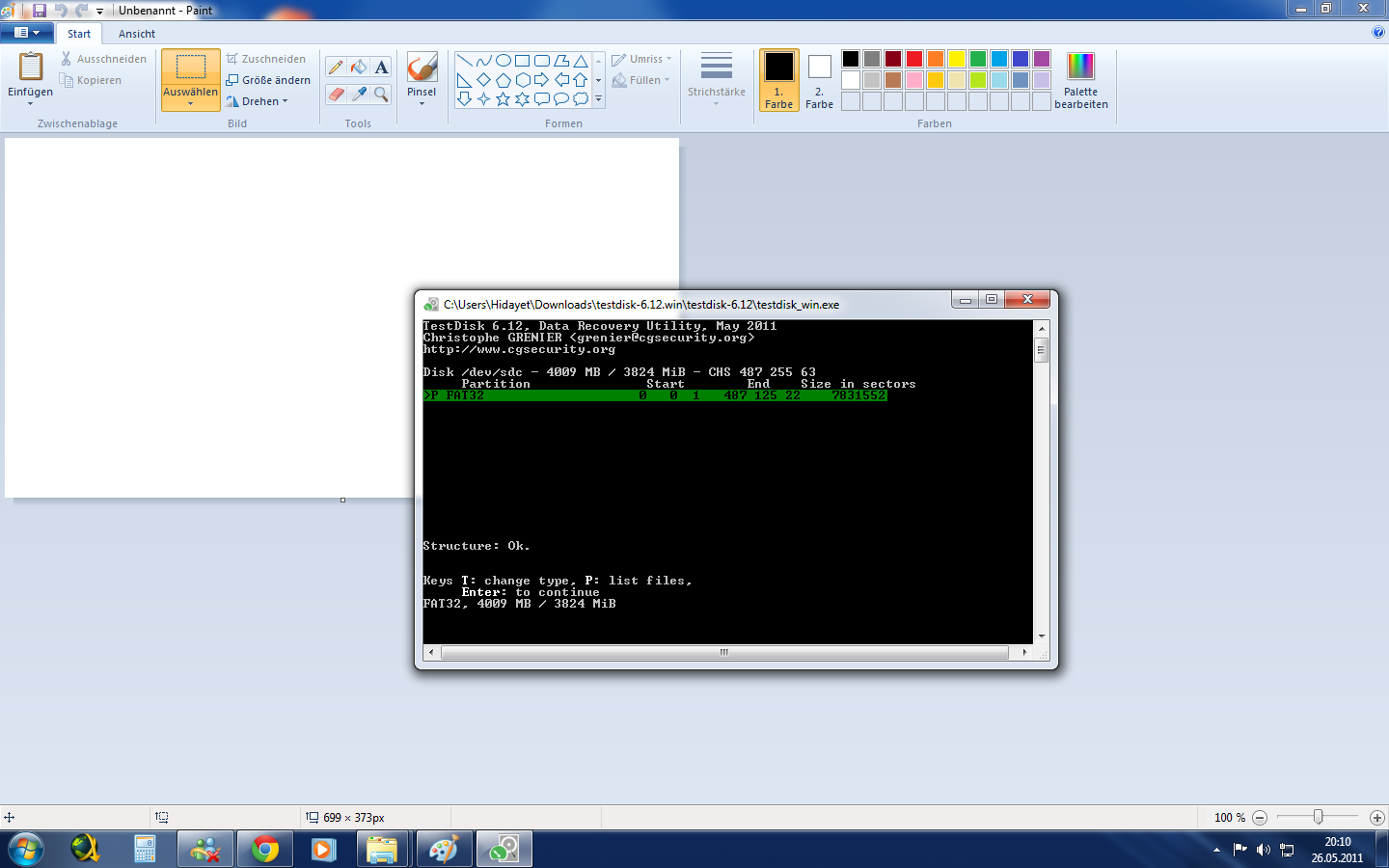Select the Pencil tool

(336, 67)
